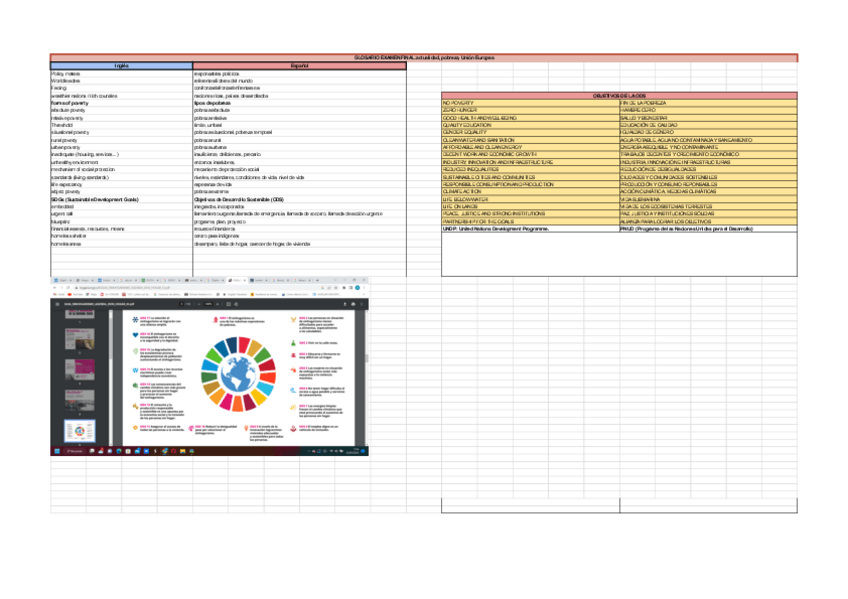The height and width of the screenshot is (599, 848).
Task: Click the Windows Start button in taskbar
Action: (x=56, y=451)
